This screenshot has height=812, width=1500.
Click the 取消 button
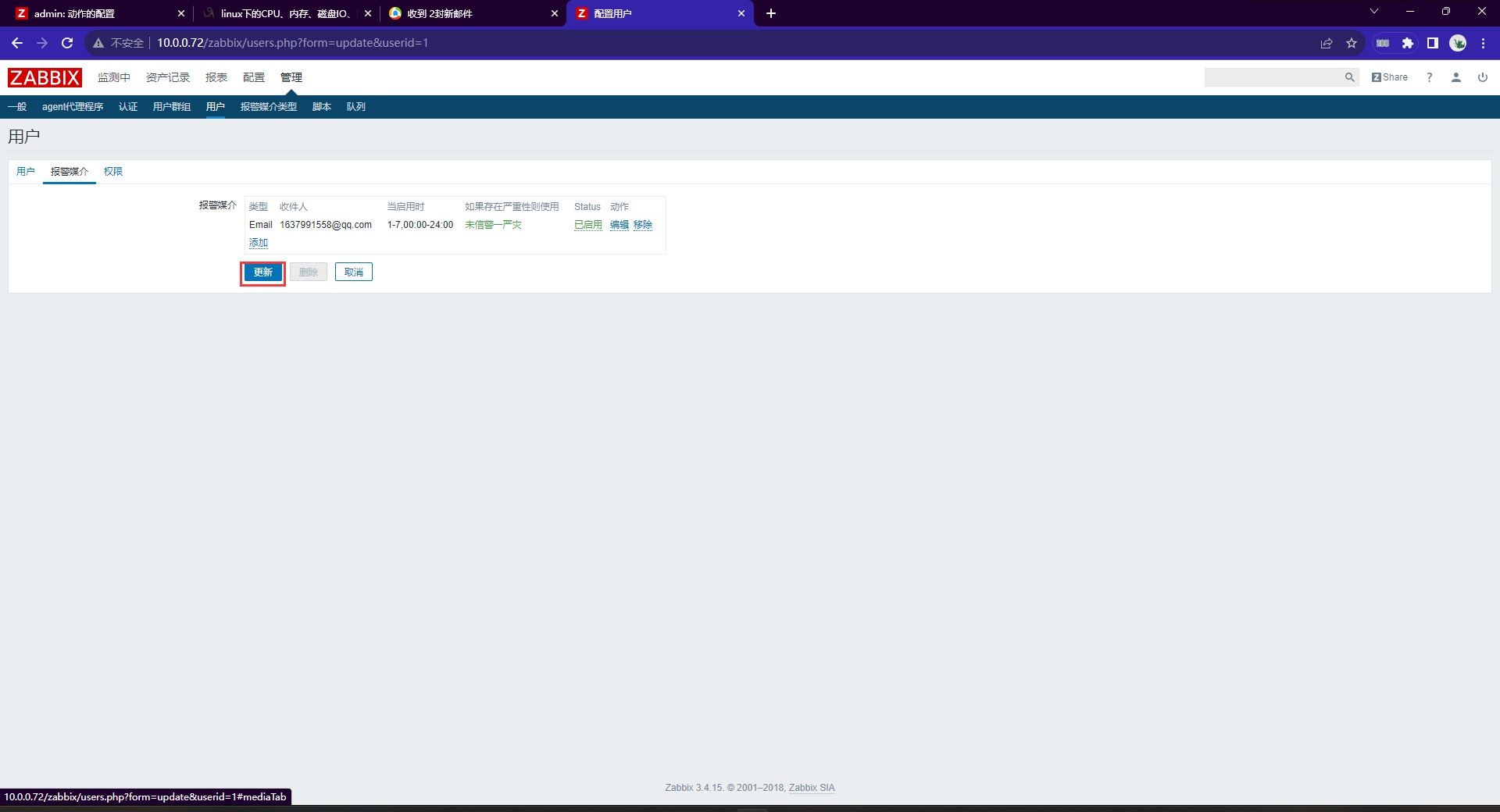click(x=354, y=272)
